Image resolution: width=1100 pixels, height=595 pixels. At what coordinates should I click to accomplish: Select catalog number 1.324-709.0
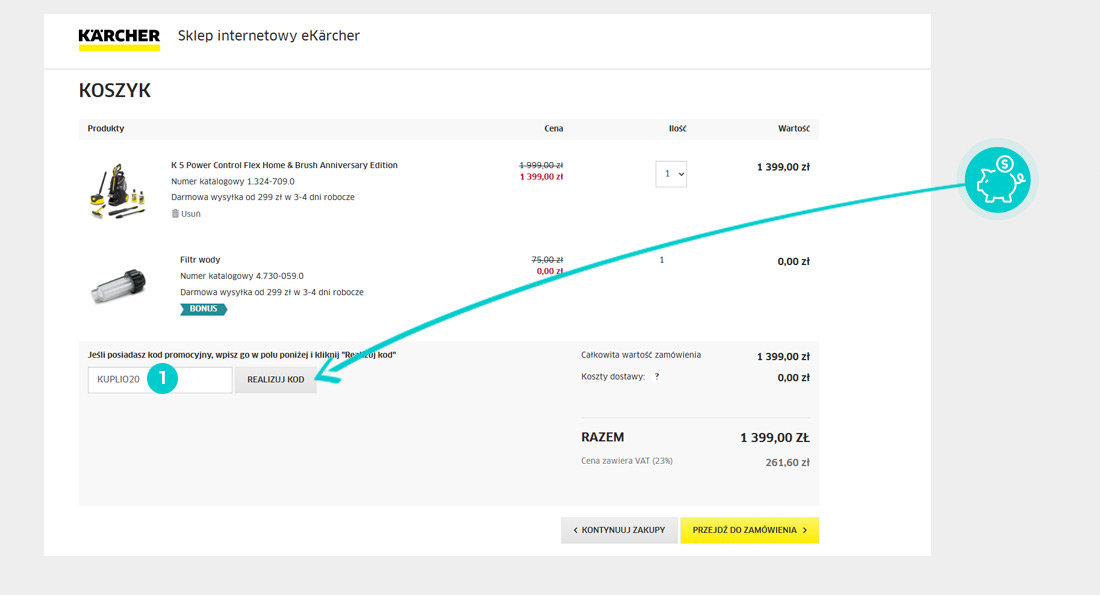click(x=233, y=182)
